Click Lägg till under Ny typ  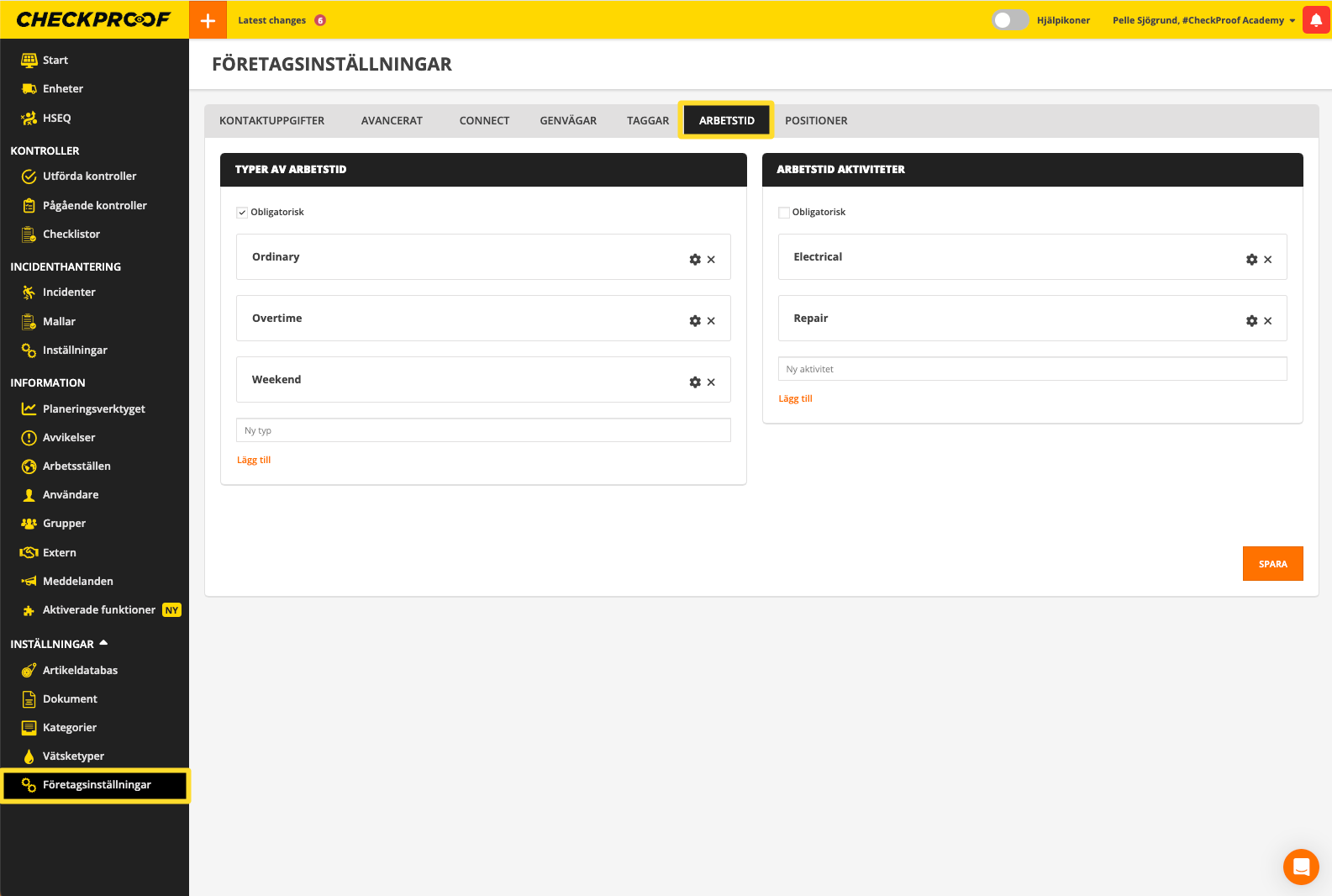tap(254, 460)
